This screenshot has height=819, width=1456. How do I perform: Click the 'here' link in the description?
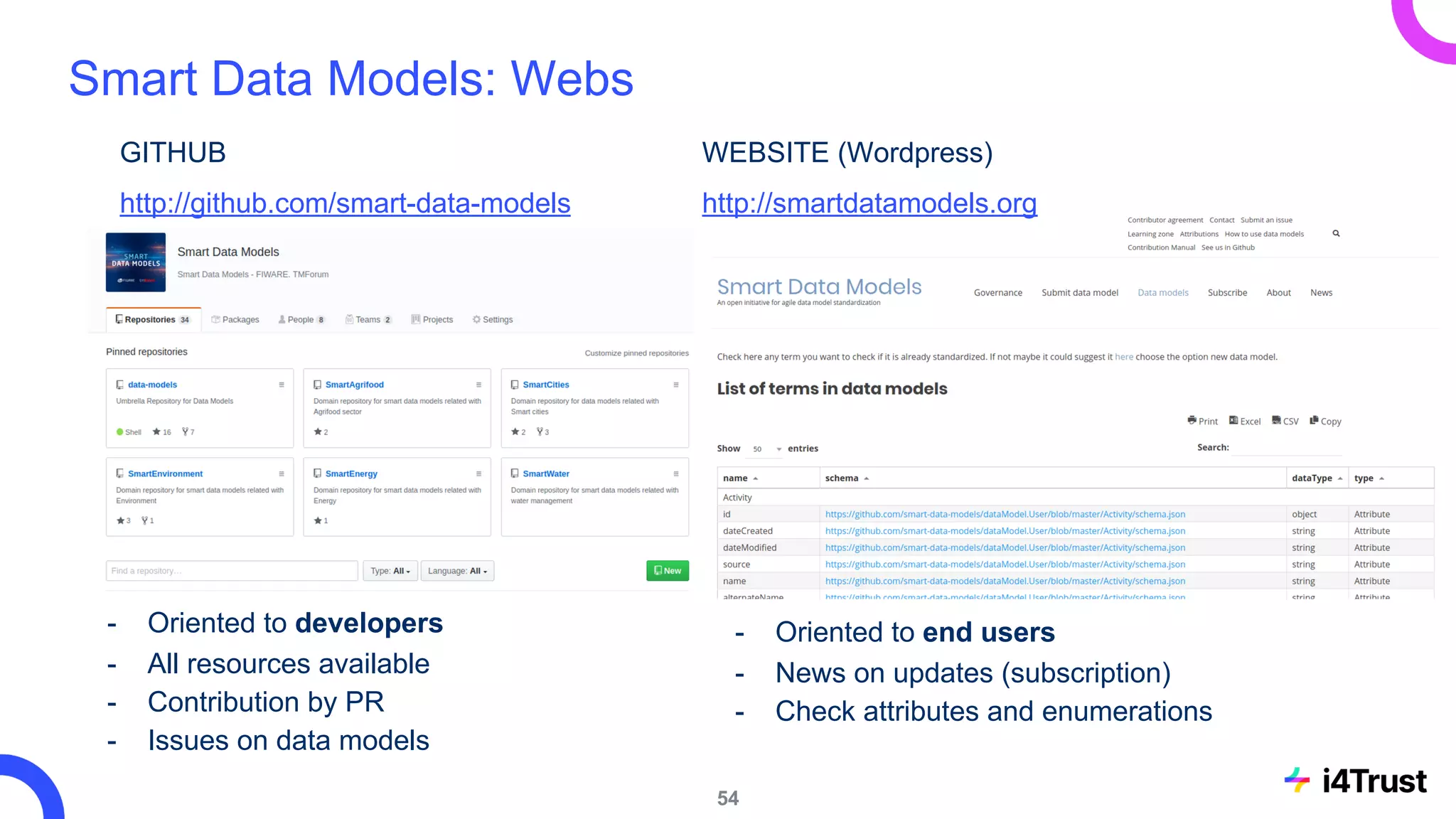pyautogui.click(x=1124, y=357)
